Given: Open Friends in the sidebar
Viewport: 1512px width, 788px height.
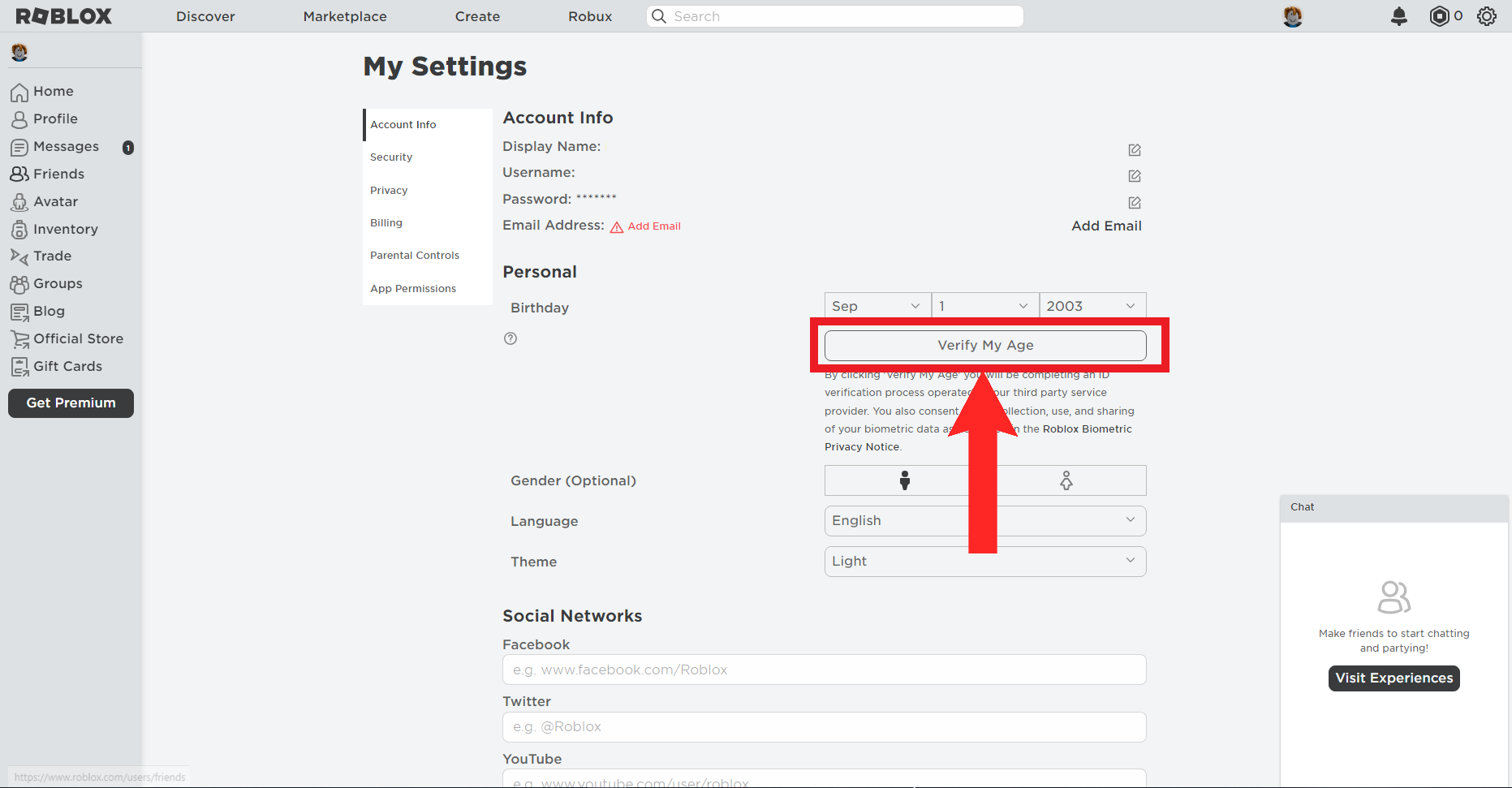Looking at the screenshot, I should coord(47,174).
